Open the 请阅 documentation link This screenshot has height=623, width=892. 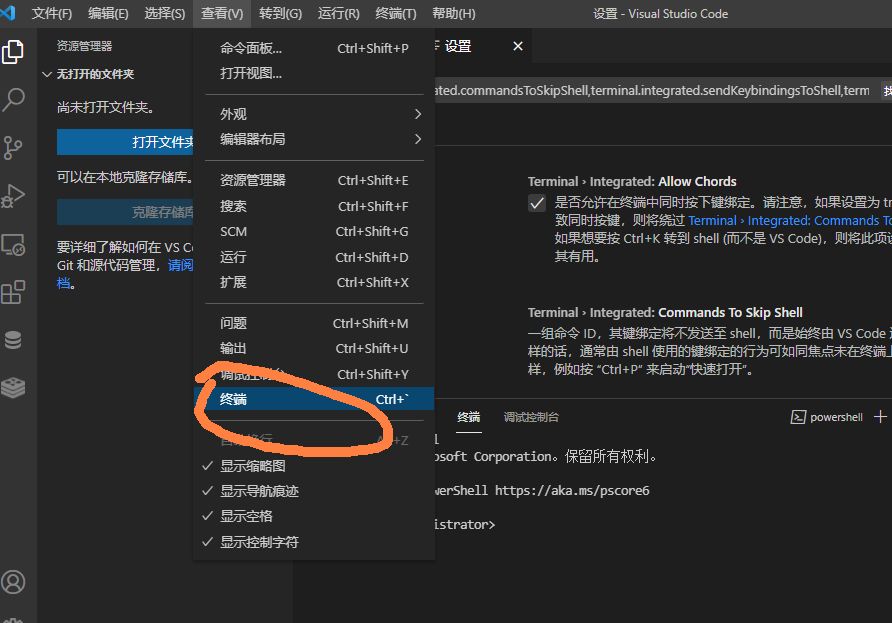click(180, 265)
